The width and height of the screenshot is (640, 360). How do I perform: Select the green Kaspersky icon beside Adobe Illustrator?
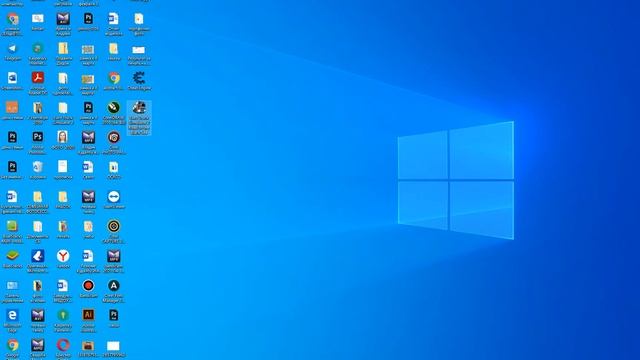pyautogui.click(x=63, y=315)
